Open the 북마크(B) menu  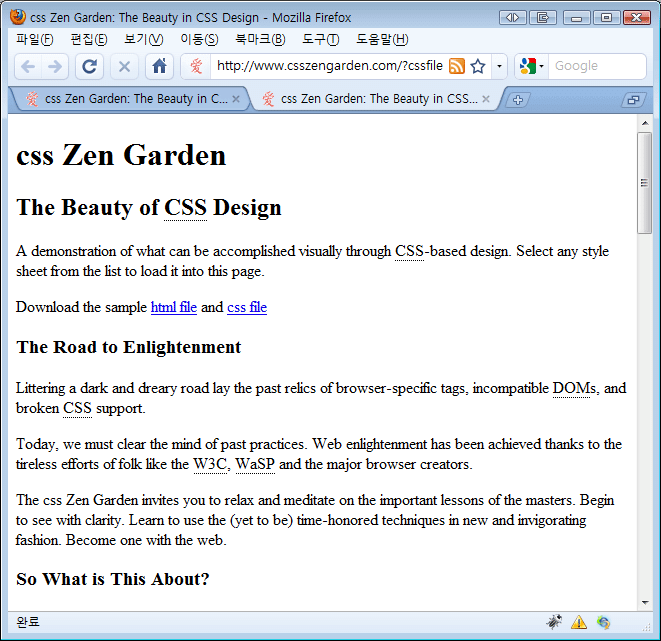pyautogui.click(x=260, y=40)
